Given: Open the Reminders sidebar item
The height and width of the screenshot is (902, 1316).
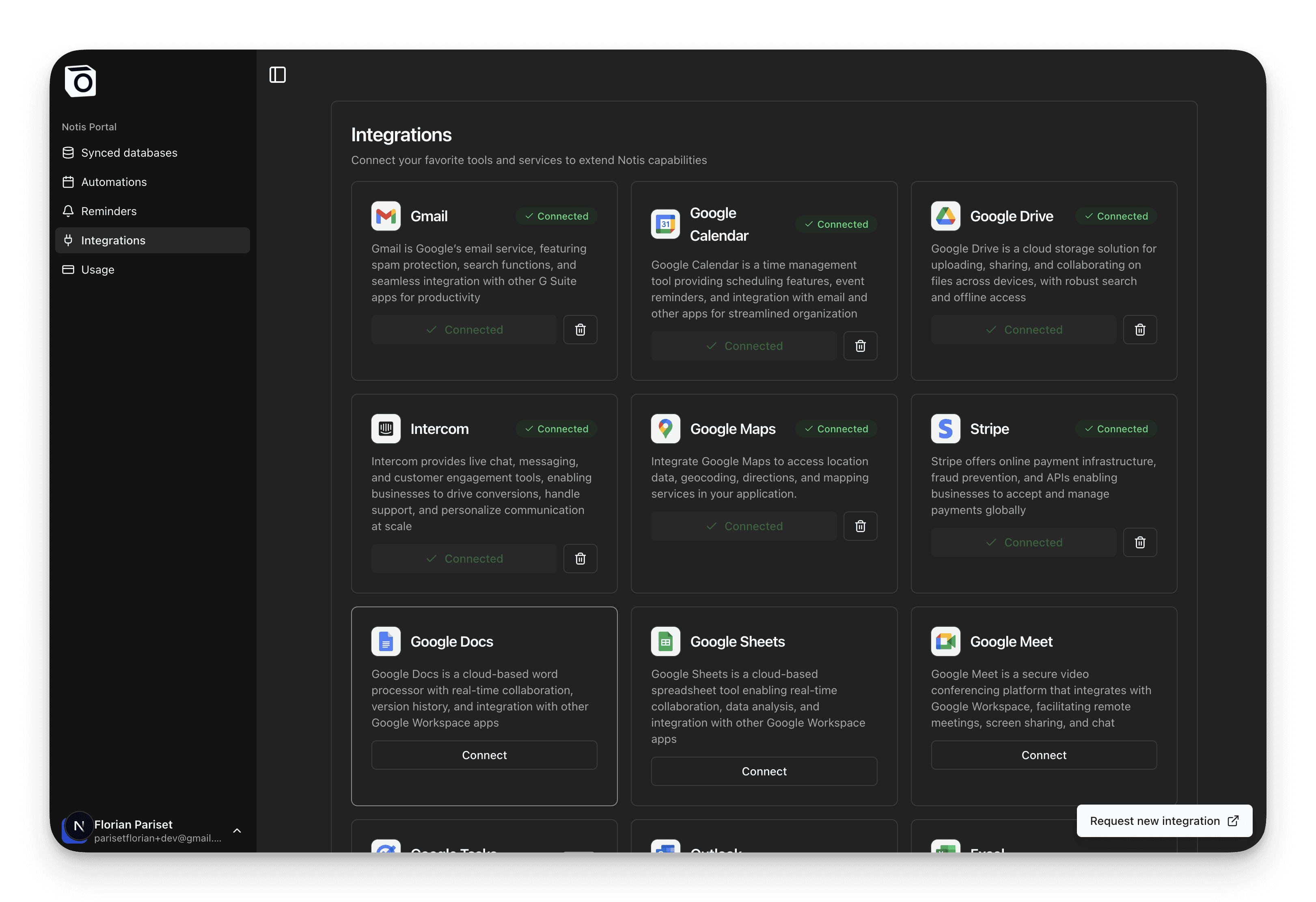Looking at the screenshot, I should 152,211.
